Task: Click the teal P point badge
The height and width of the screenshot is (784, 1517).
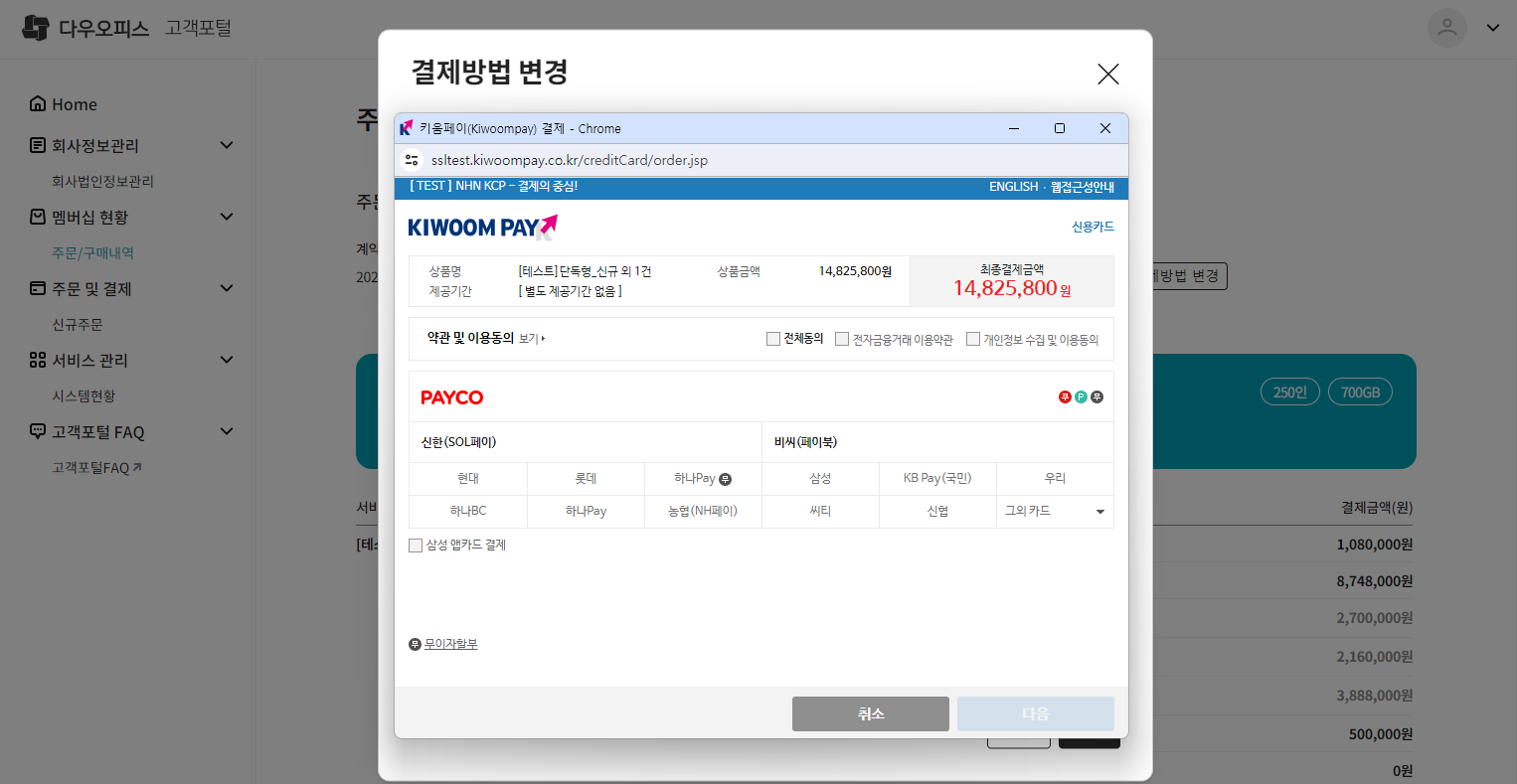Action: (1081, 397)
